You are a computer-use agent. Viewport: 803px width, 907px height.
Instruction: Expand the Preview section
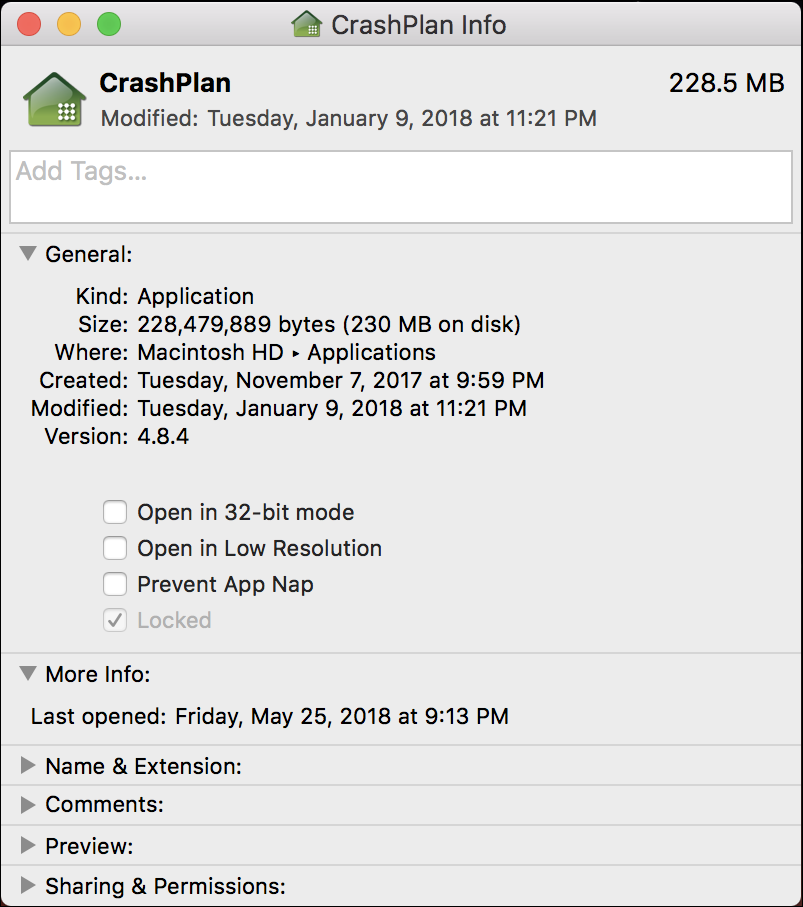28,846
